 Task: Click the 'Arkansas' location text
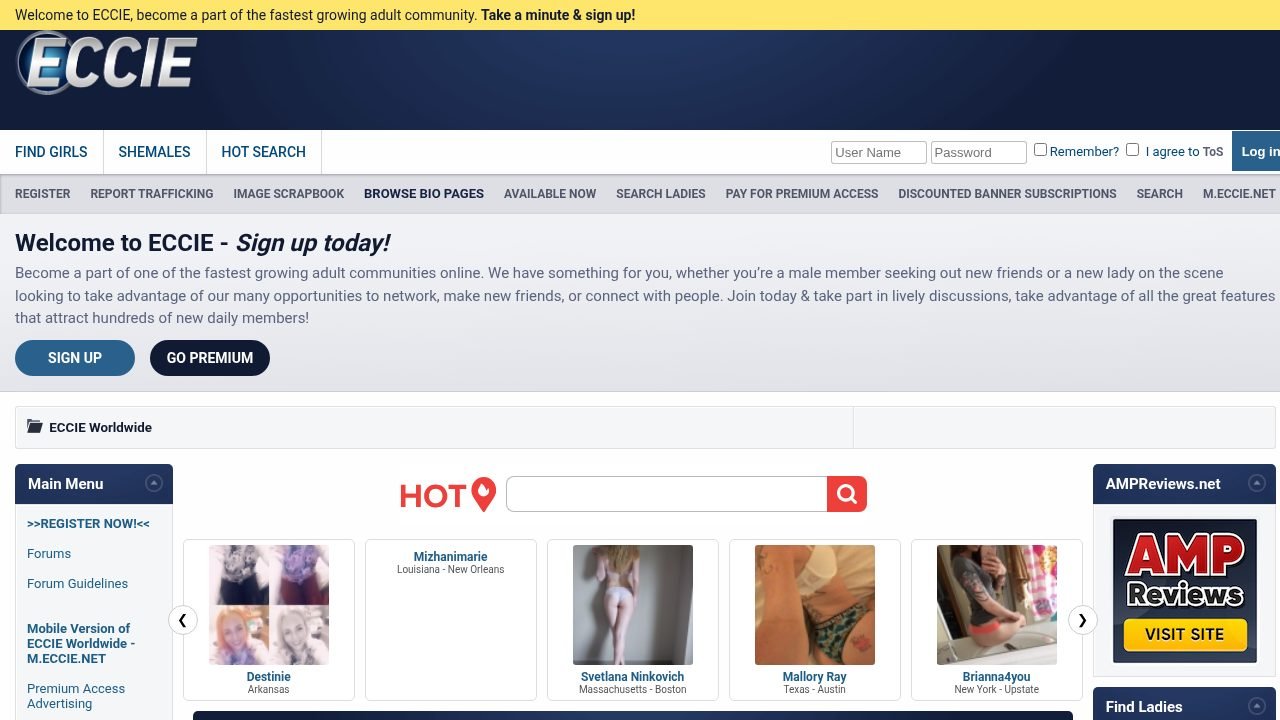tap(269, 690)
